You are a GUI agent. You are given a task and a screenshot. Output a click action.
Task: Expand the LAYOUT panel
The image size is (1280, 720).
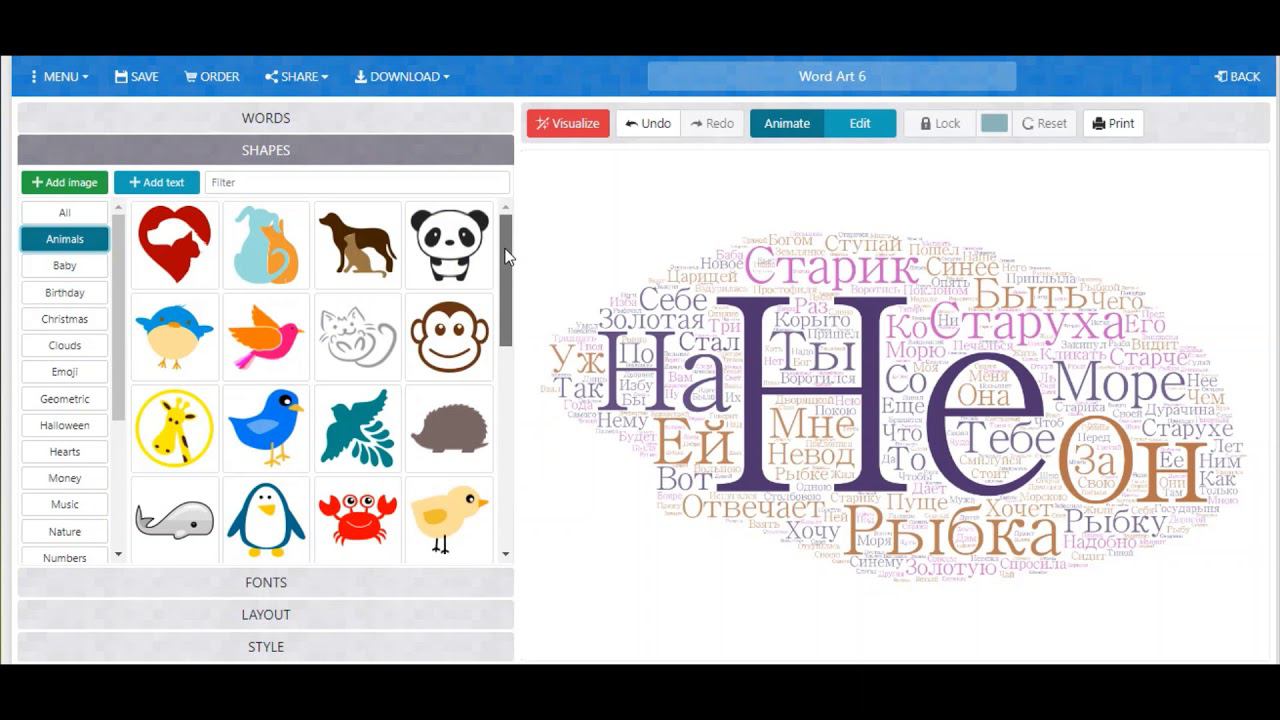pos(266,614)
